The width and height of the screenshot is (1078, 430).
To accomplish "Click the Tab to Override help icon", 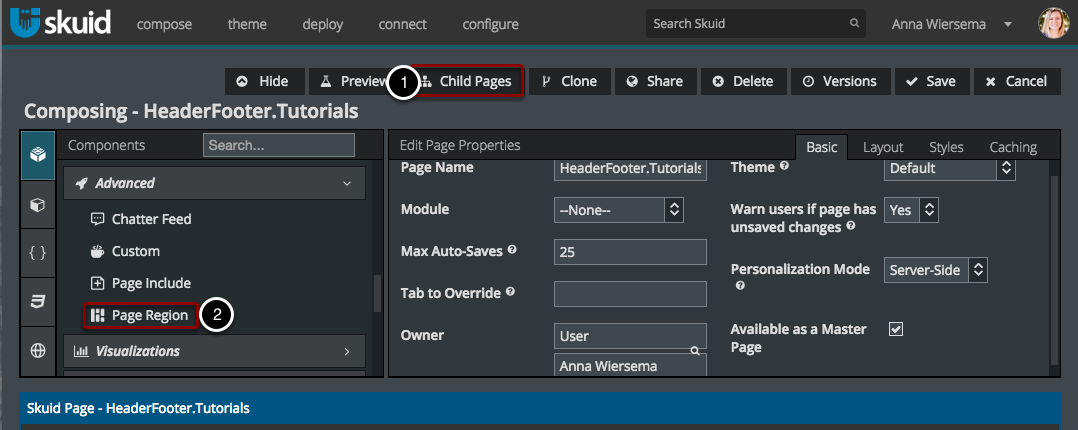I will coord(510,292).
